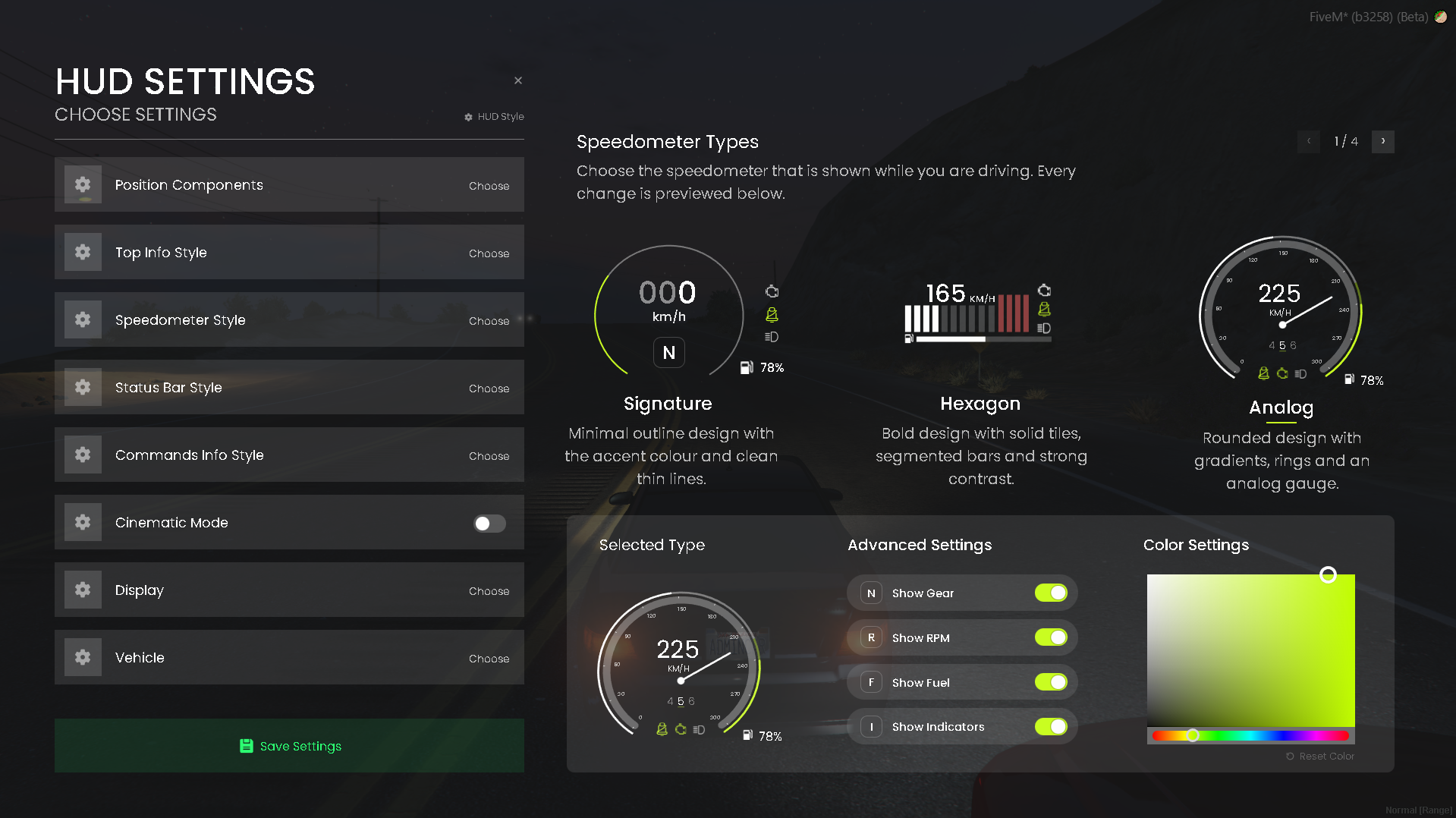Click the Selected Type speedometer preview
Image resolution: width=1456 pixels, height=818 pixels.
[689, 665]
